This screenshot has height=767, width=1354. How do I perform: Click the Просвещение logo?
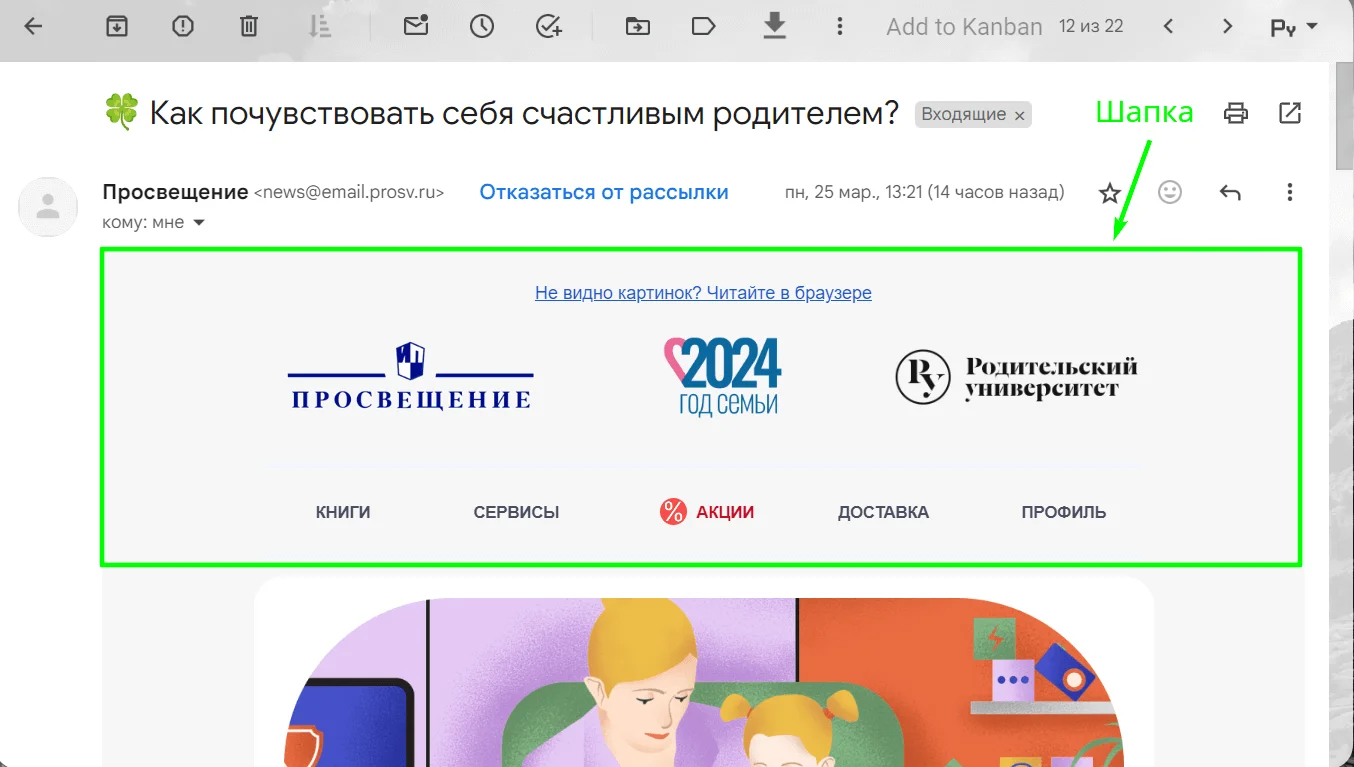click(x=411, y=377)
